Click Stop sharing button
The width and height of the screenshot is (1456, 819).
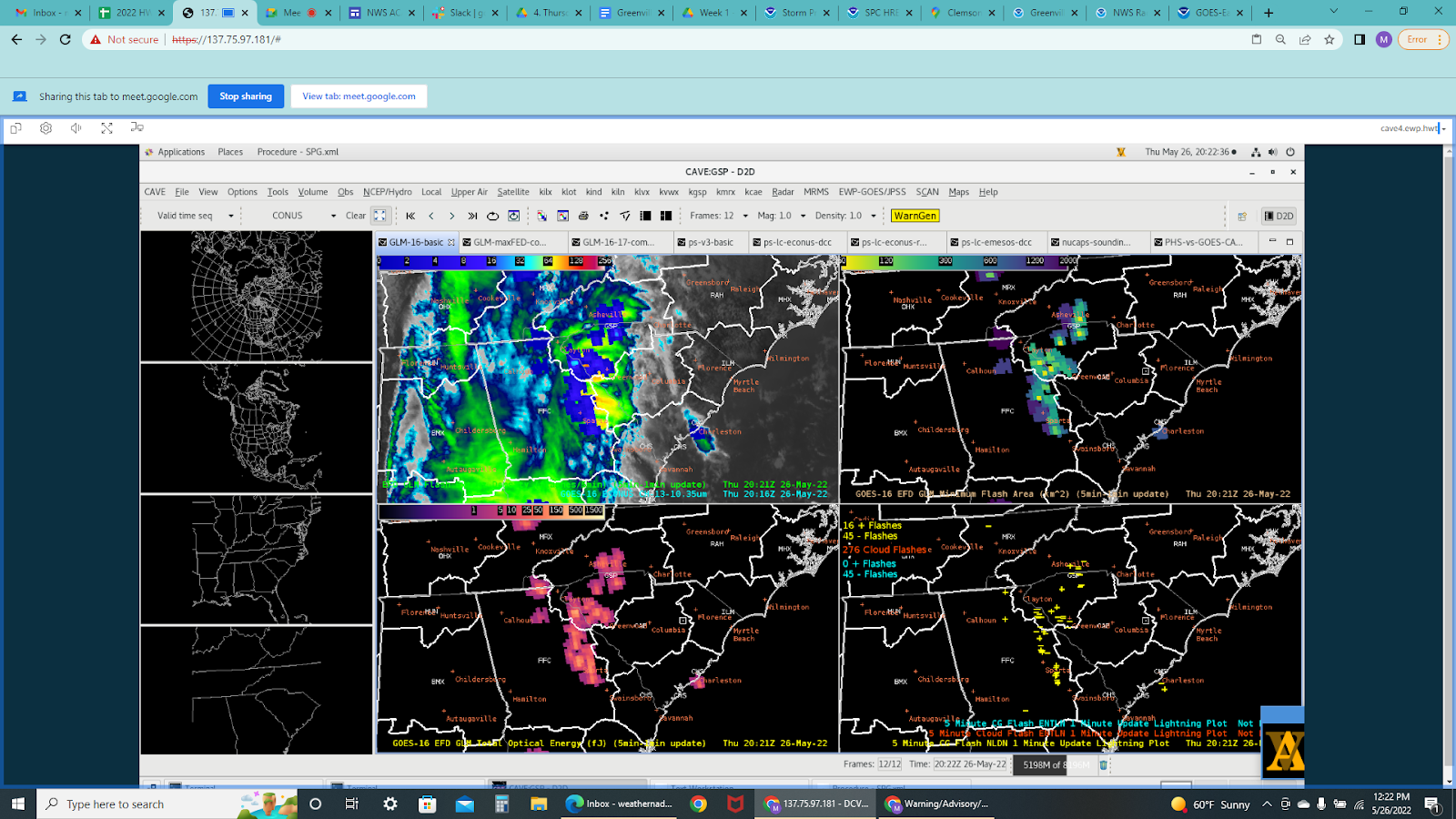[x=246, y=96]
